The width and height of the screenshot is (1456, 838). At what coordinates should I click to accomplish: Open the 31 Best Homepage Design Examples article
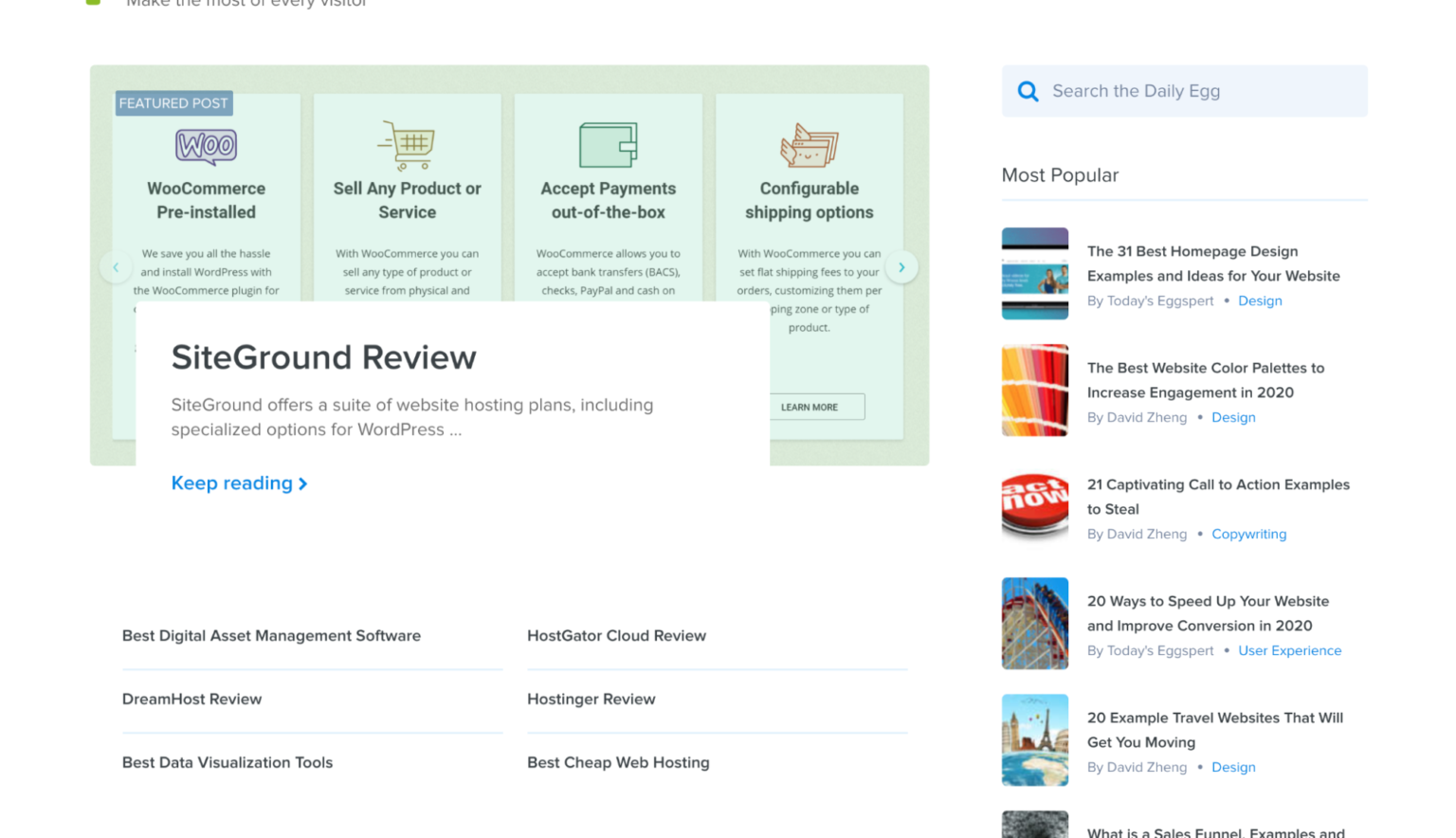point(1213,264)
